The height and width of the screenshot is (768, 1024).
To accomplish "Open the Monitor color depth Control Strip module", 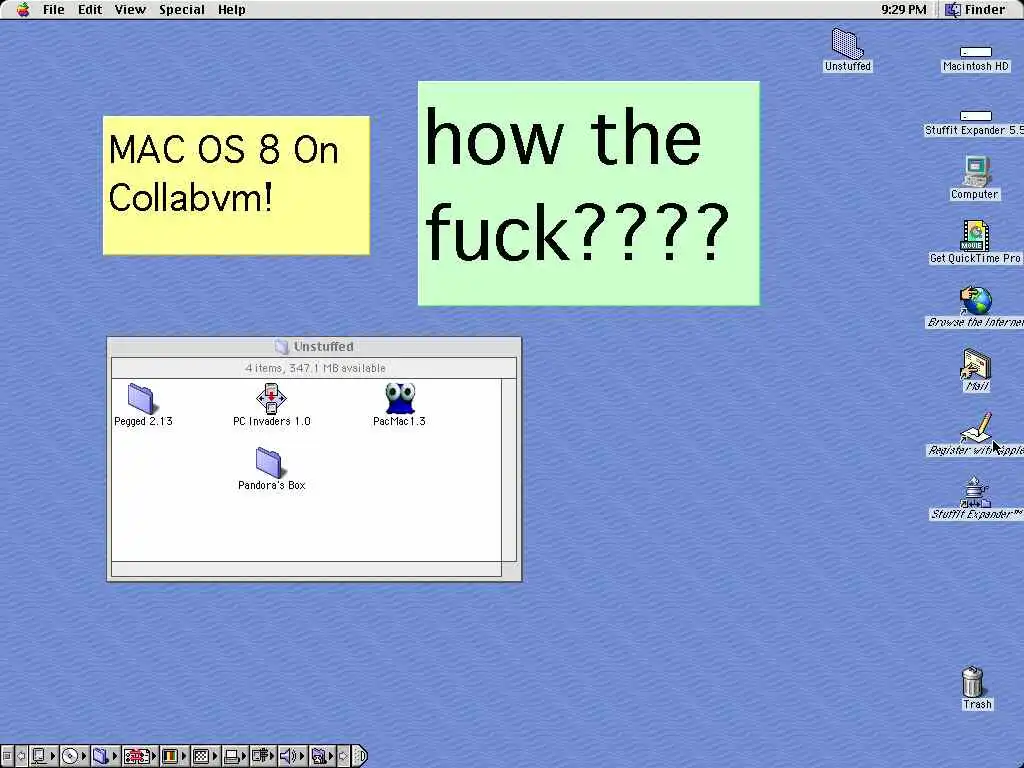I will 174,756.
